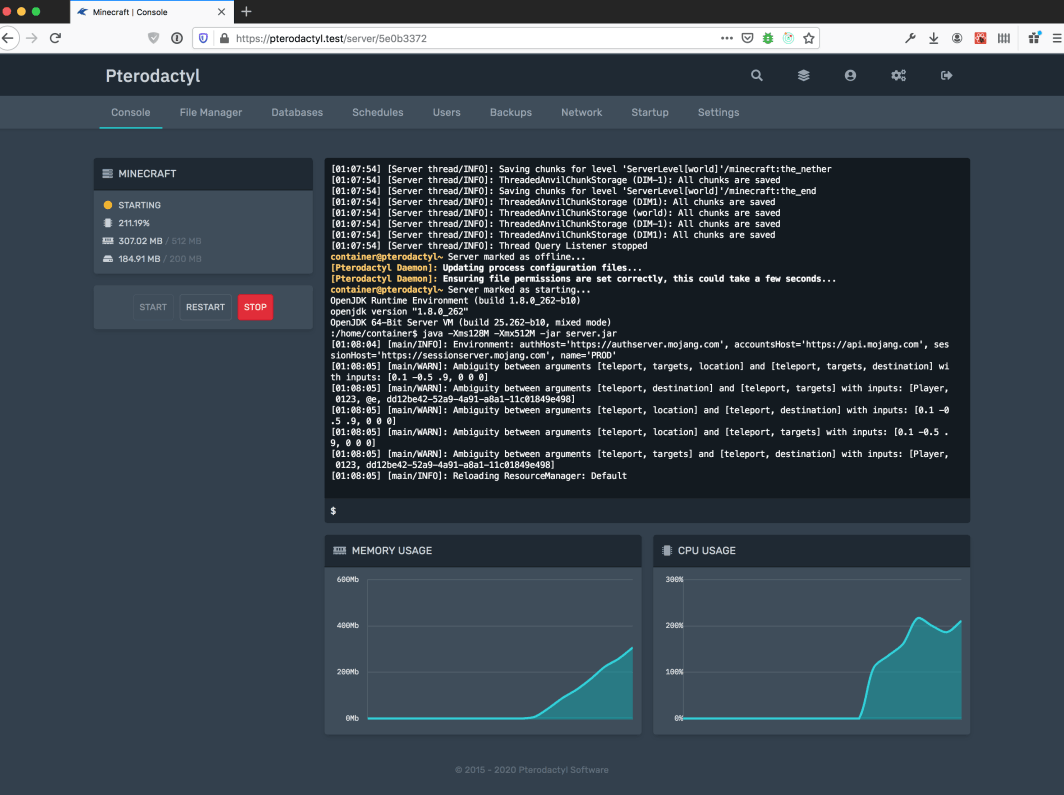1064x795 pixels.
Task: Open the server search magnifier icon
Action: tap(757, 76)
